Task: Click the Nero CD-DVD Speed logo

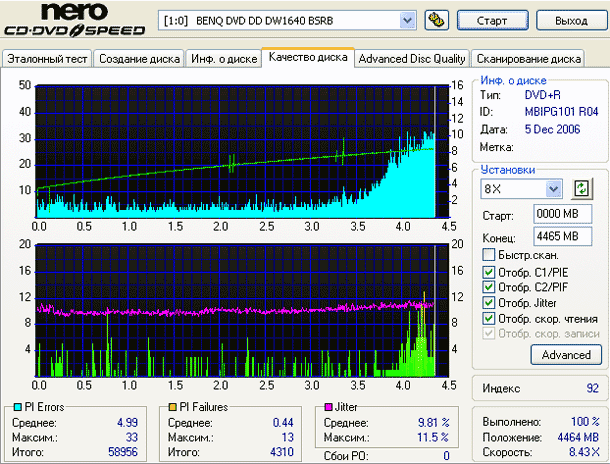Action: click(x=77, y=22)
